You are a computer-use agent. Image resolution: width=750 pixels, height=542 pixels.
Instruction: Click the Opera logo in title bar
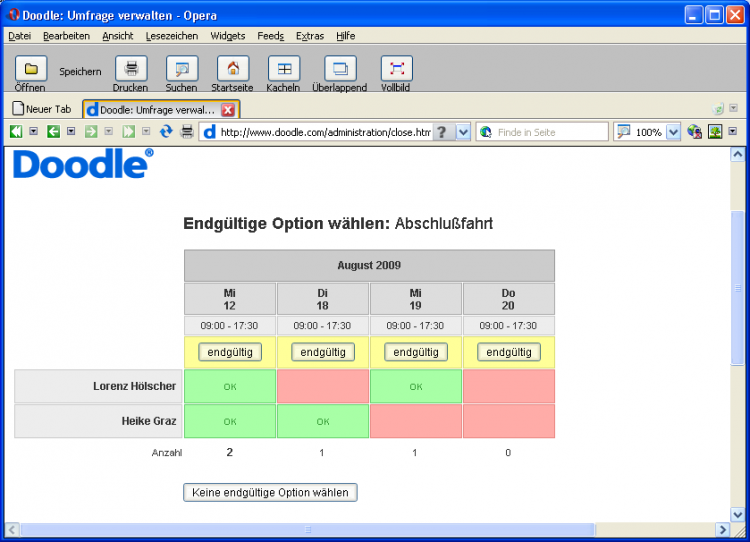pyautogui.click(x=13, y=15)
